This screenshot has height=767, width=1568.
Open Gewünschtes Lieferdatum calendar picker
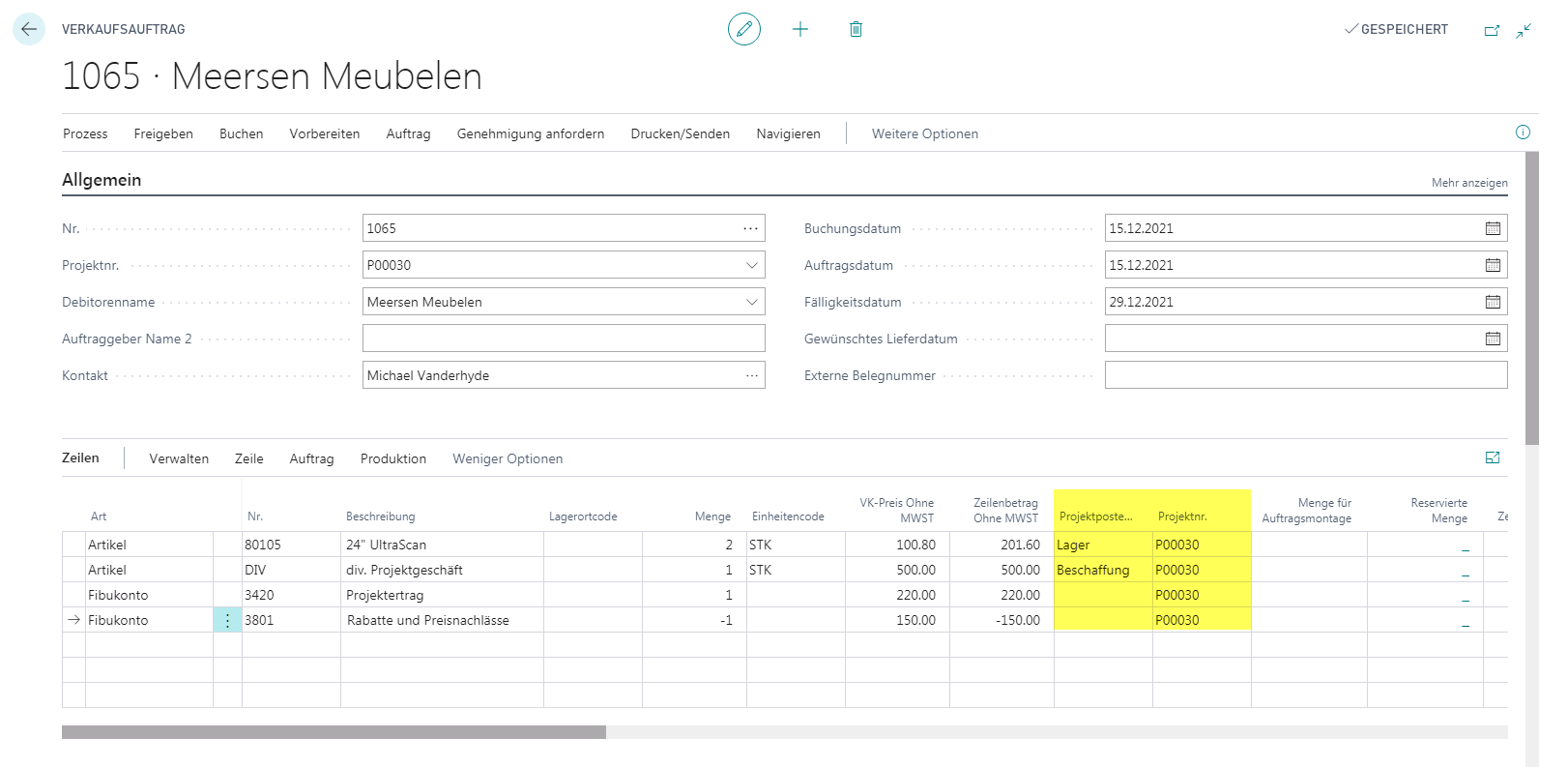(x=1493, y=339)
